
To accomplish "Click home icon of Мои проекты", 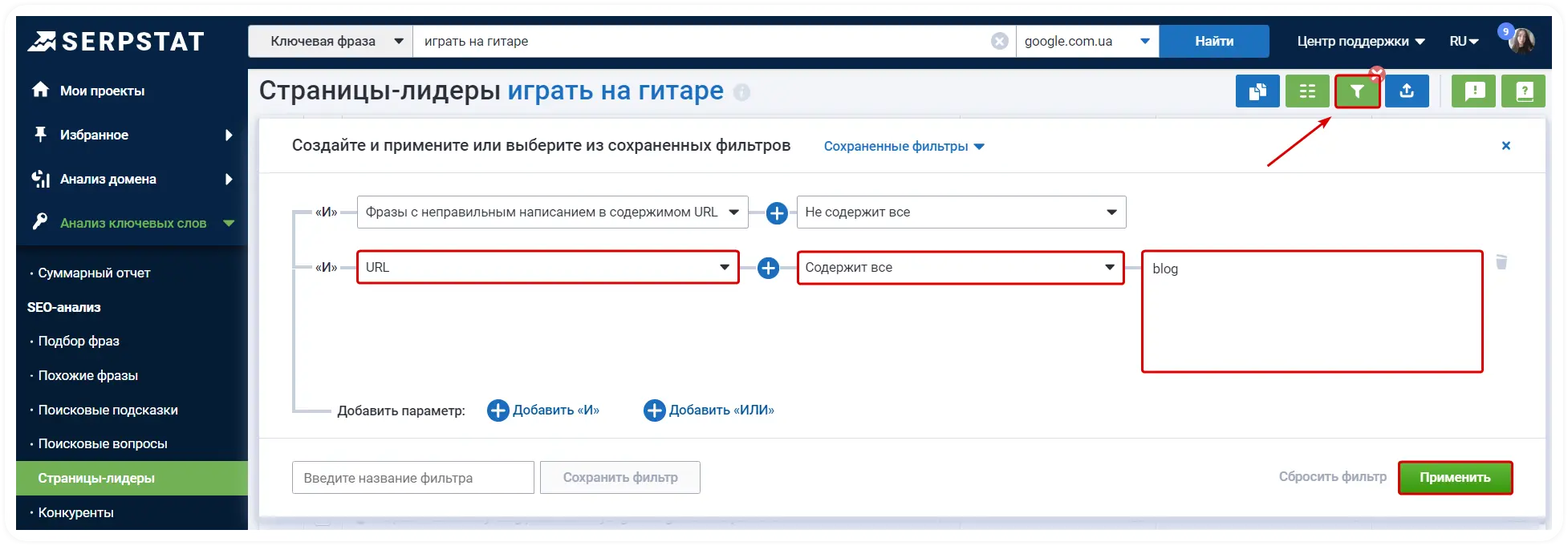I will tap(40, 90).
